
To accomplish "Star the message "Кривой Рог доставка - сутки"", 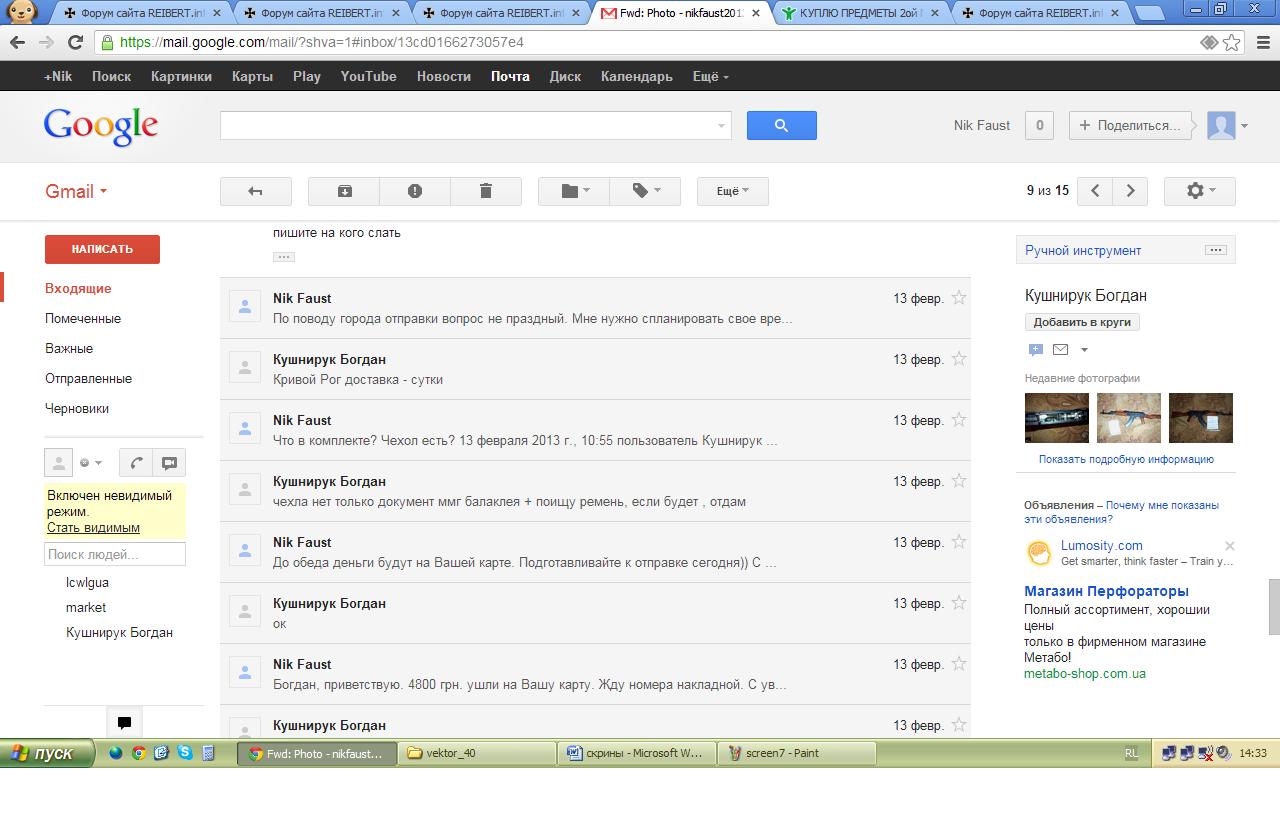I will [x=959, y=359].
